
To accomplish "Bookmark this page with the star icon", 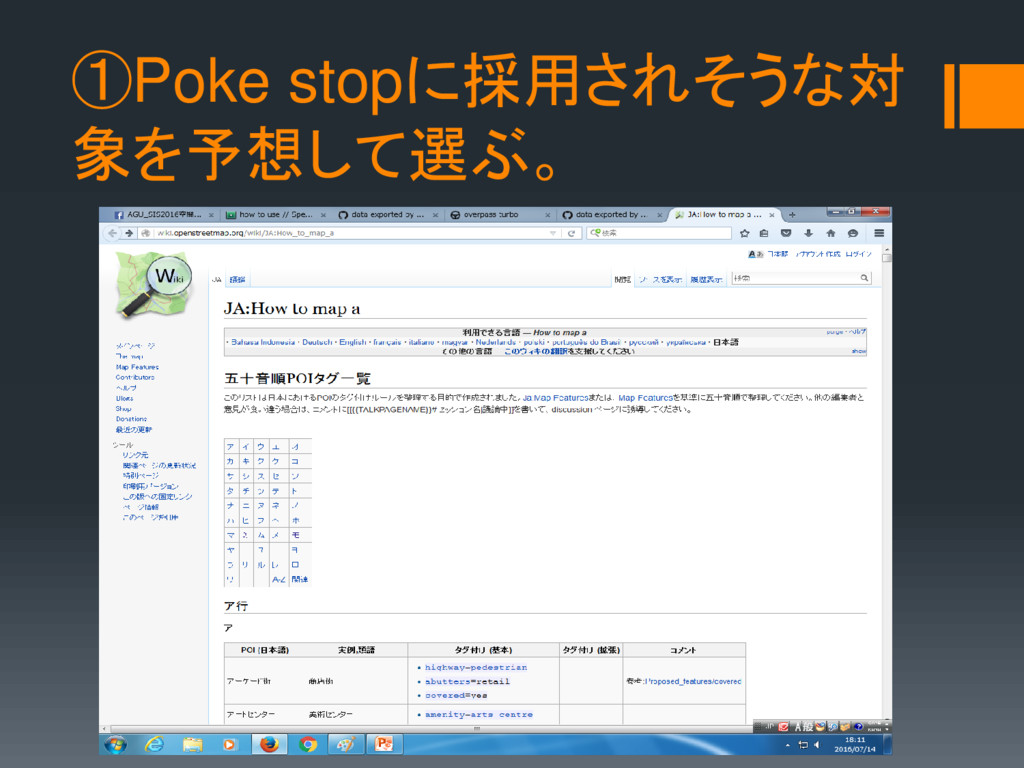I will pos(744,233).
